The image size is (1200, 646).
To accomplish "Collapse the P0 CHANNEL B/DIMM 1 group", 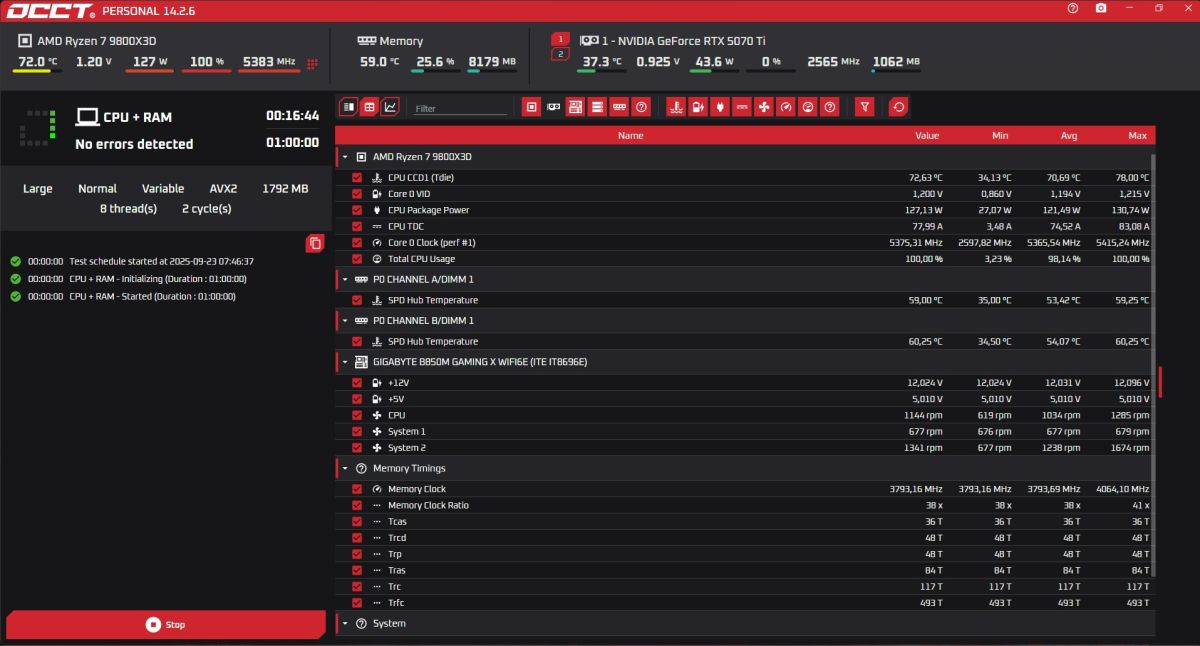I will pyautogui.click(x=345, y=320).
